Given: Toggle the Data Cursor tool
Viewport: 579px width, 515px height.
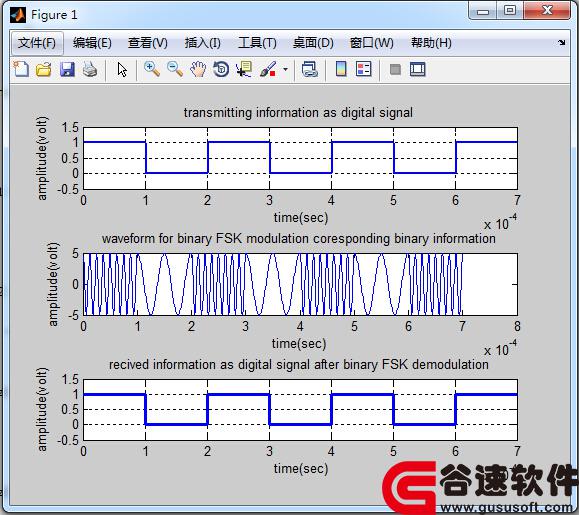Looking at the screenshot, I should (x=244, y=69).
